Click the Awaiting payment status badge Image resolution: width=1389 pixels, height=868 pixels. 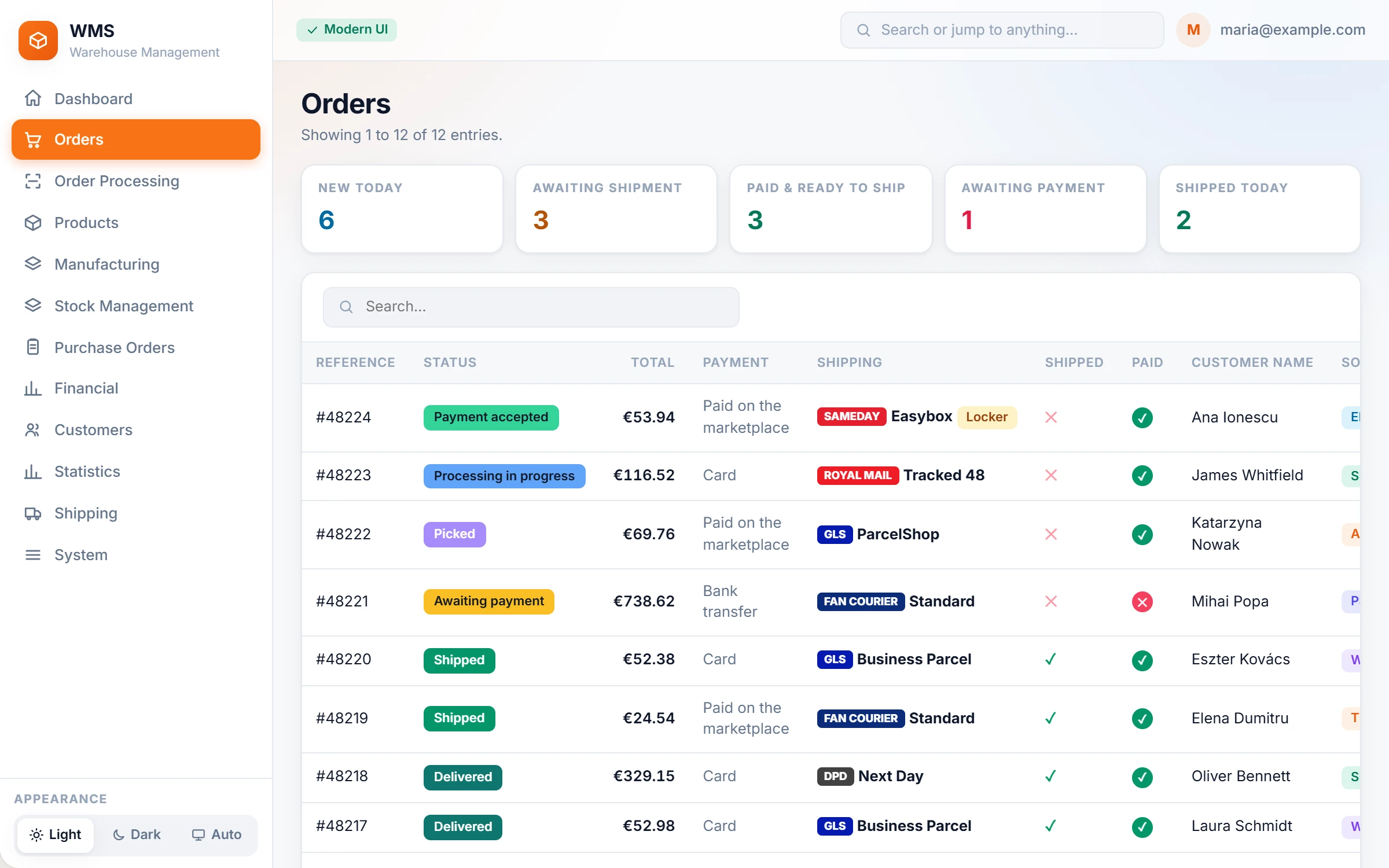488,601
